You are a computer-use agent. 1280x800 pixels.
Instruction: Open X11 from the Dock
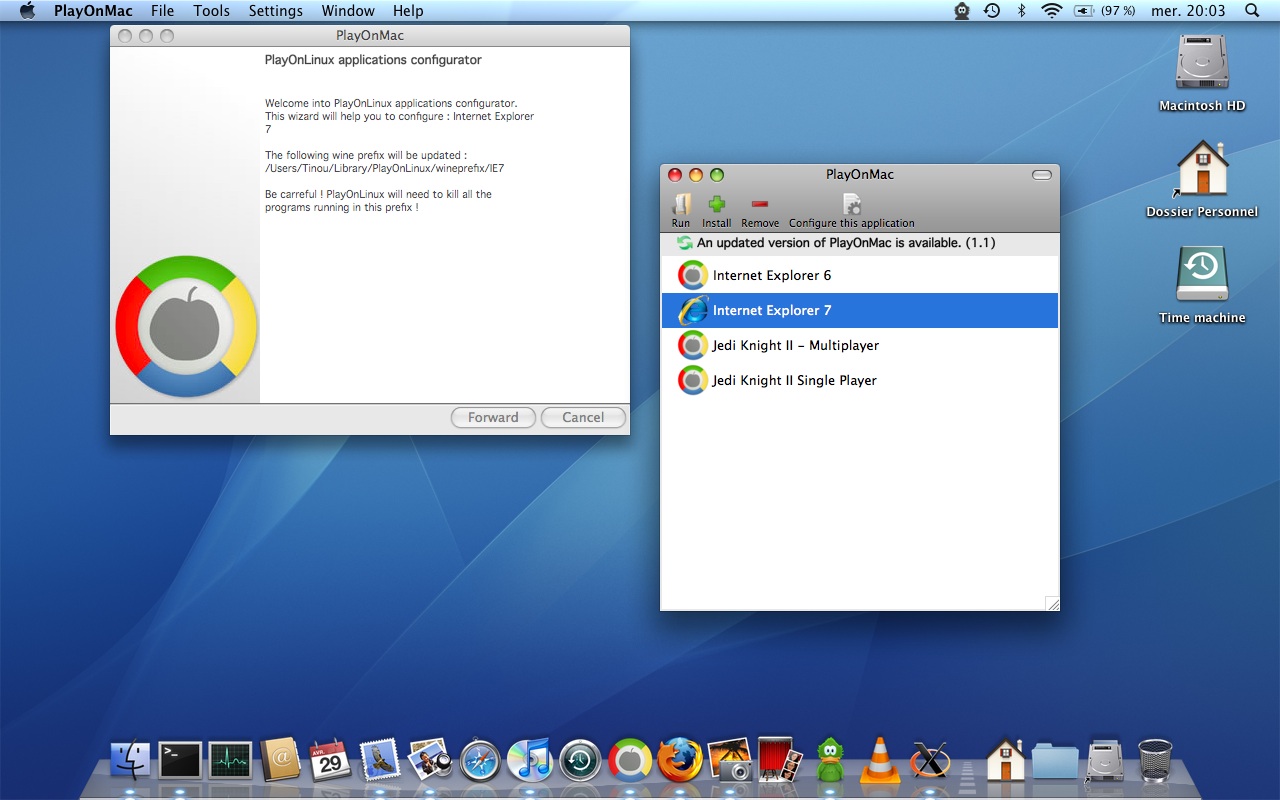coord(930,761)
